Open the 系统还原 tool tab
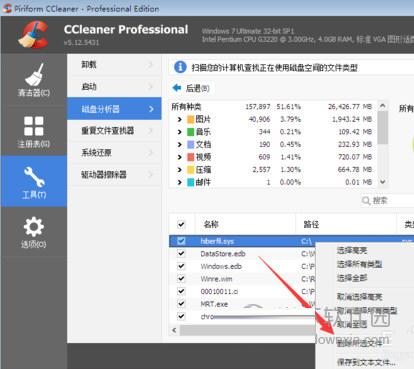 point(114,153)
